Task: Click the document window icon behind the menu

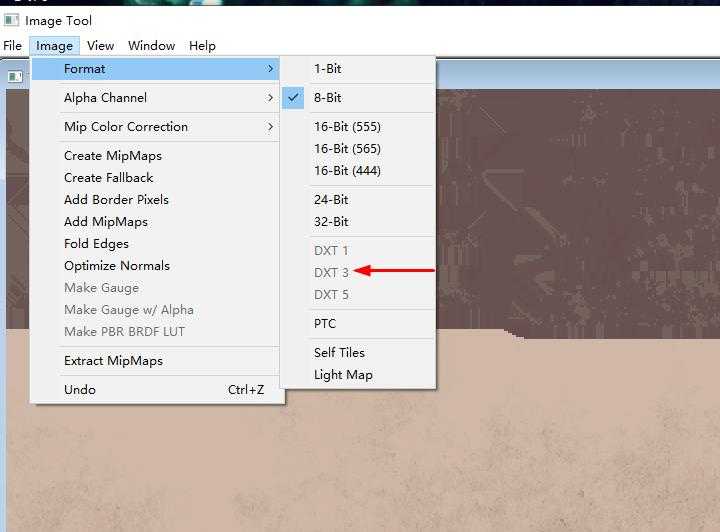Action: [x=15, y=76]
